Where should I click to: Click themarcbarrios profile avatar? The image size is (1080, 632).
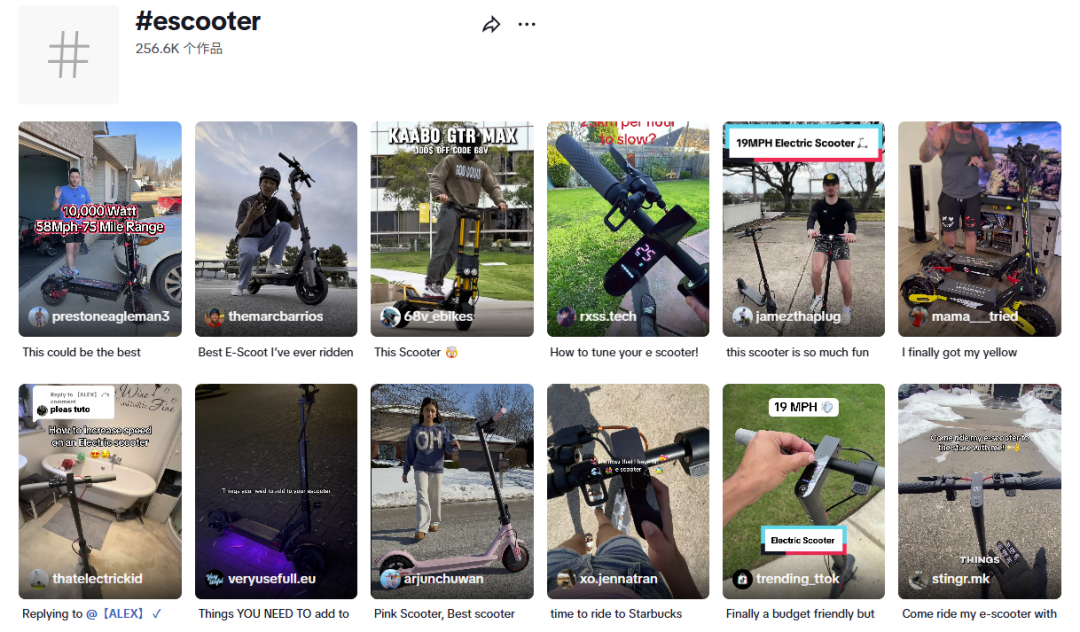[214, 317]
